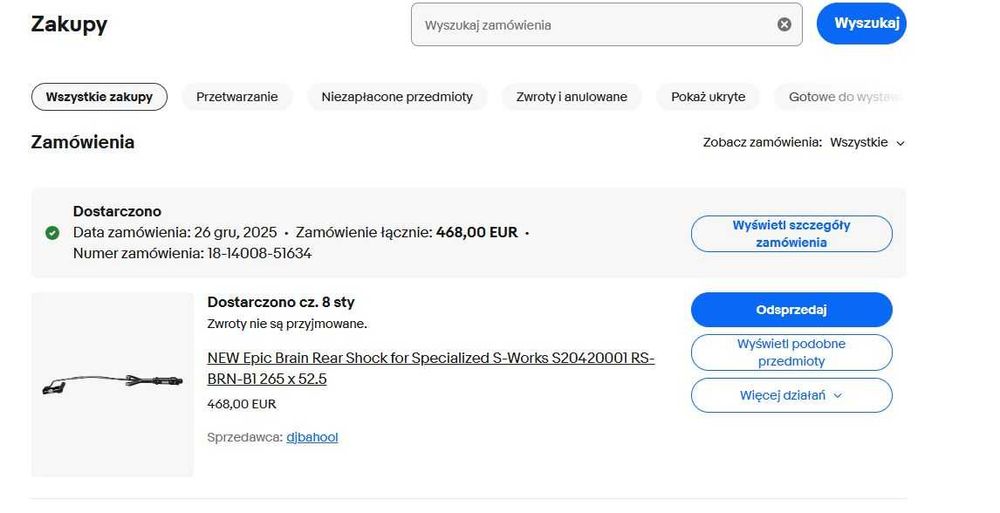The height and width of the screenshot is (513, 1000).
Task: Select the Wszystkie zakupy filter
Action: [x=99, y=97]
